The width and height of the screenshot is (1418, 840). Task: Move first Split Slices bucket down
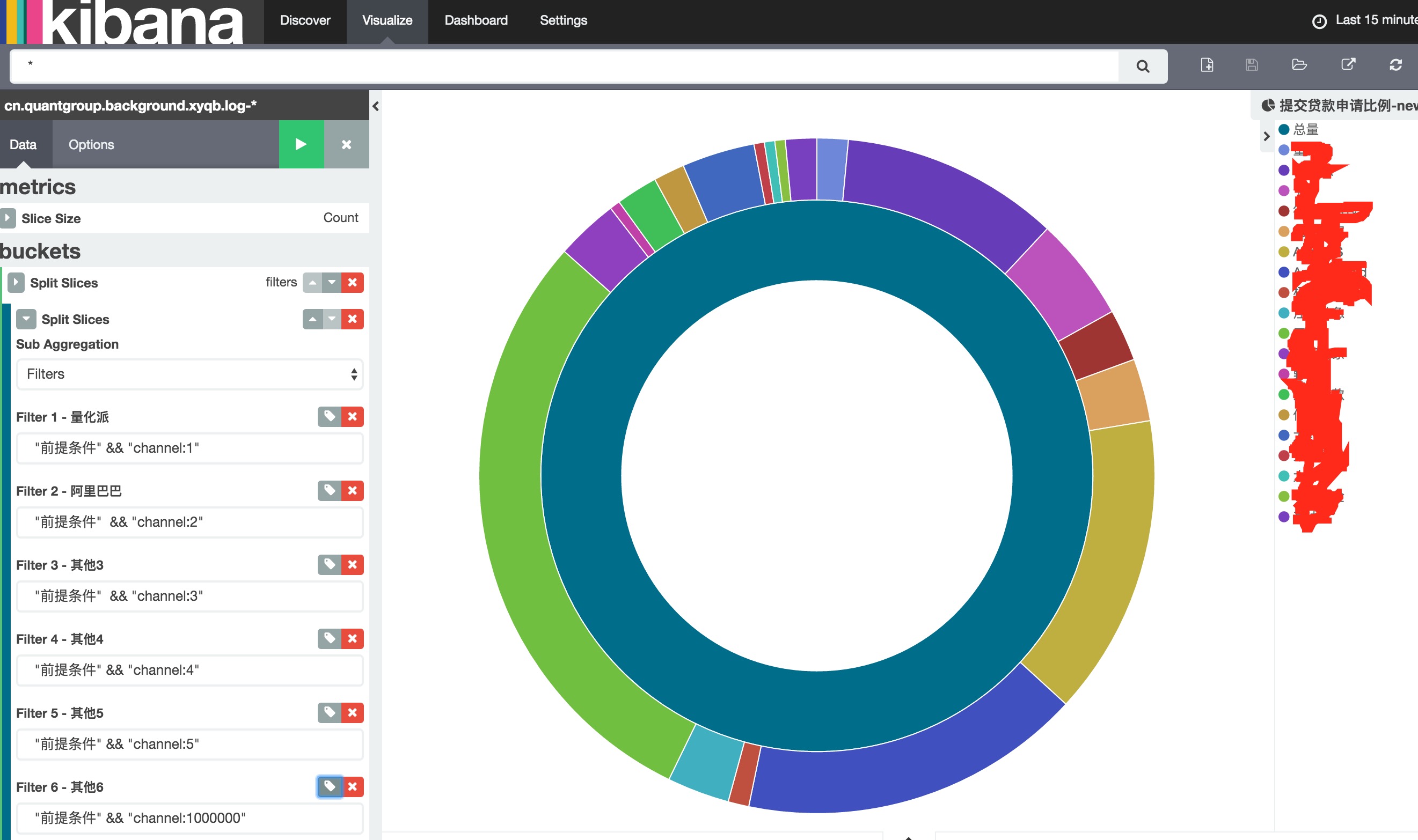click(x=332, y=283)
